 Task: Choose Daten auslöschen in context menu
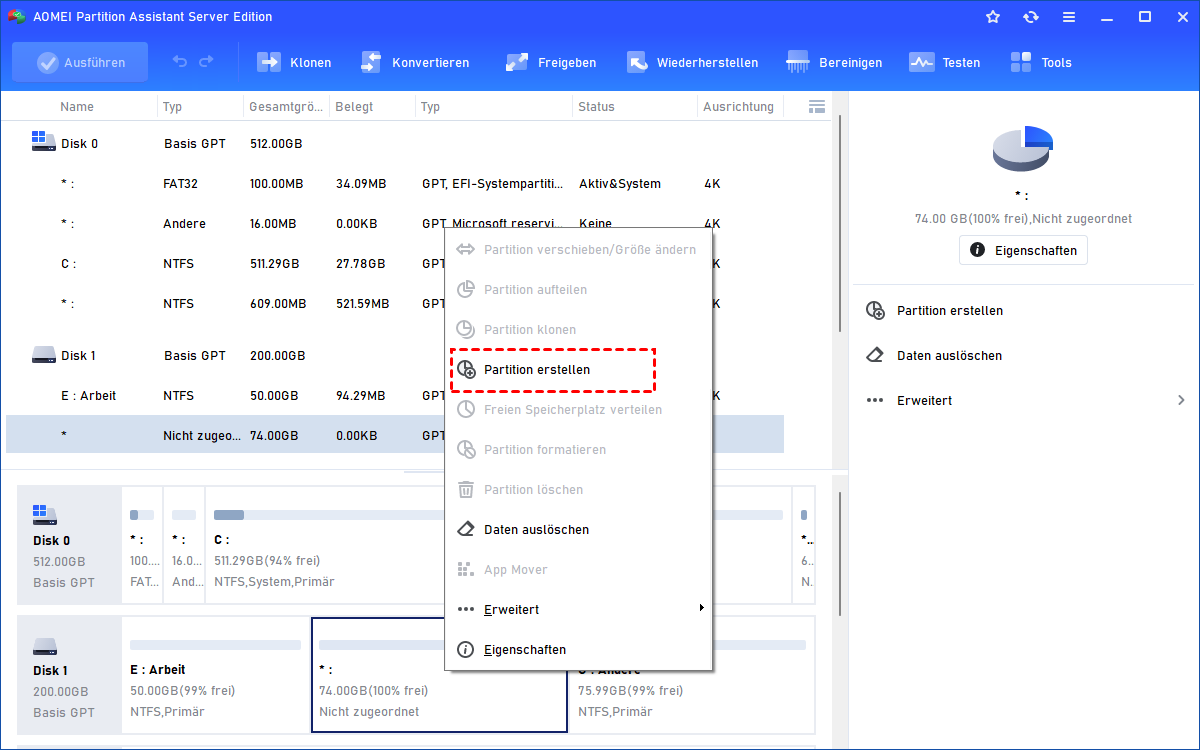tap(578, 529)
